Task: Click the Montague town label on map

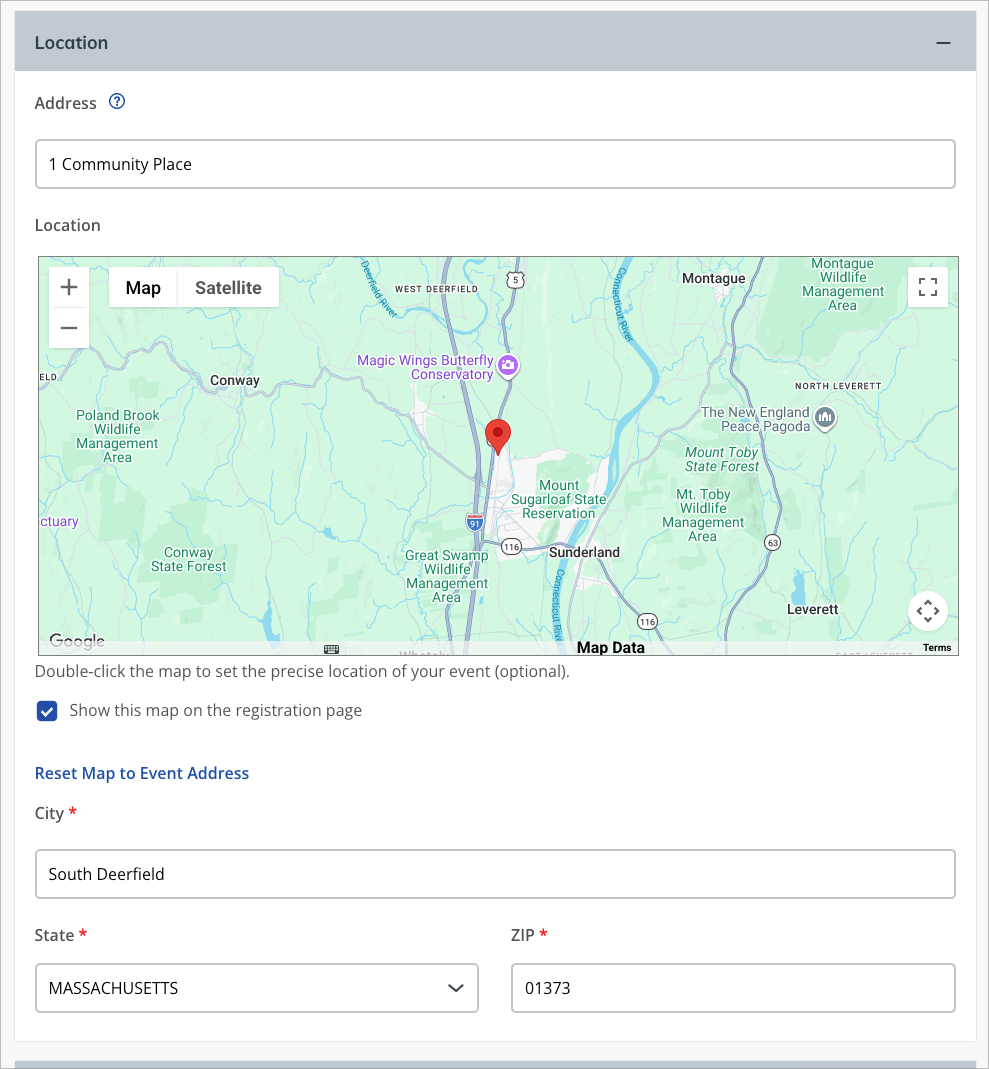Action: [714, 278]
